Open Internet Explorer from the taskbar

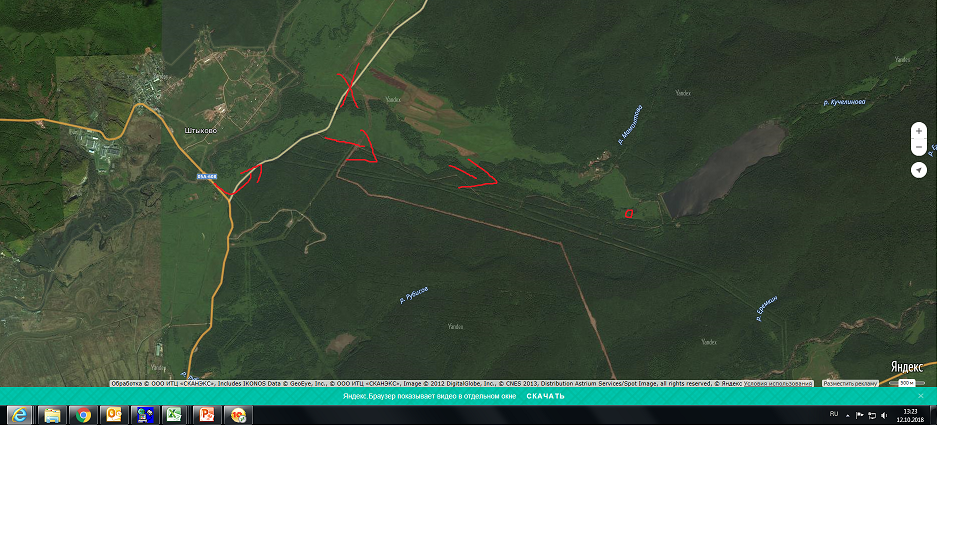click(x=19, y=415)
